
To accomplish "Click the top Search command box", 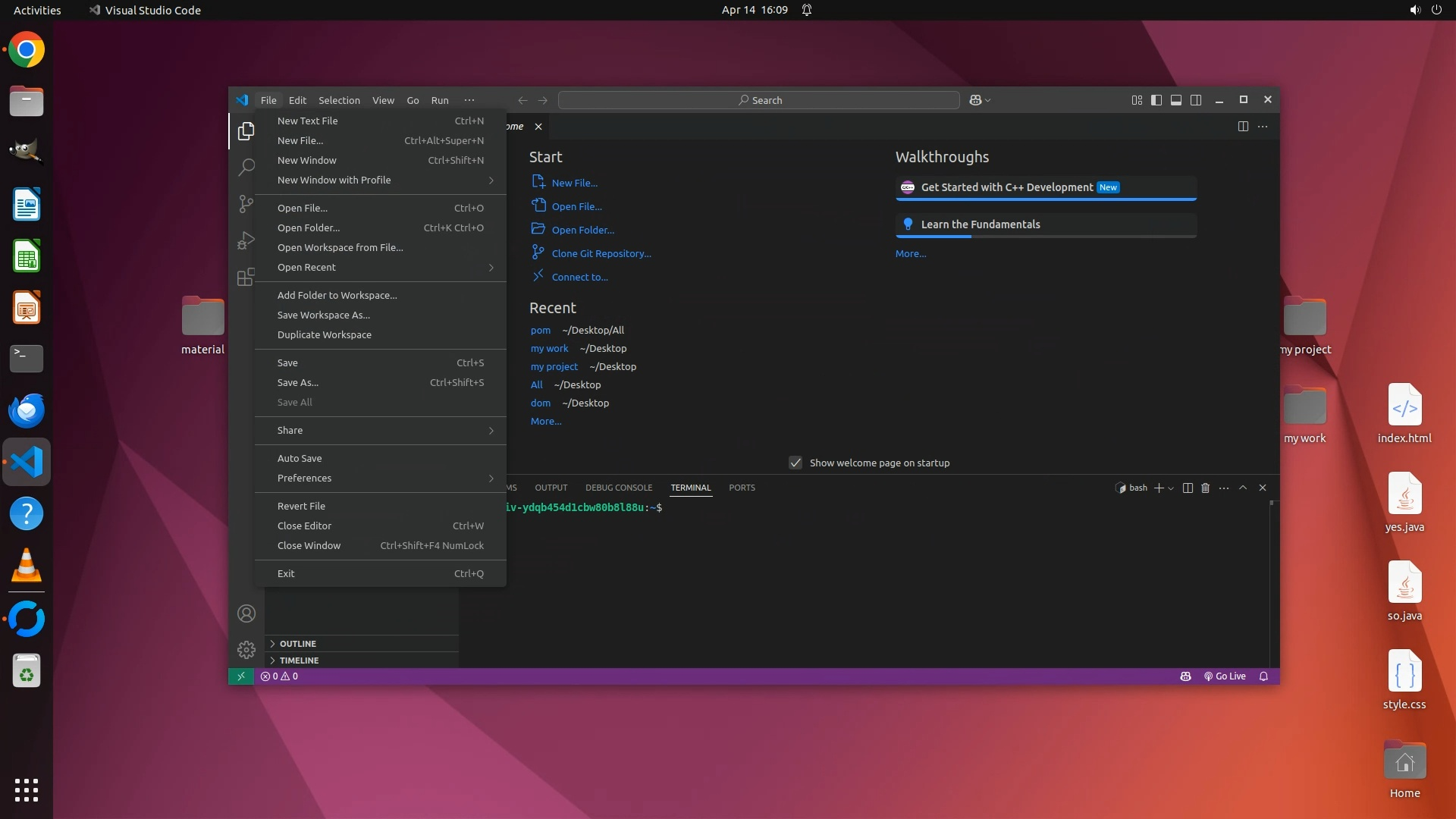I will pos(759,100).
